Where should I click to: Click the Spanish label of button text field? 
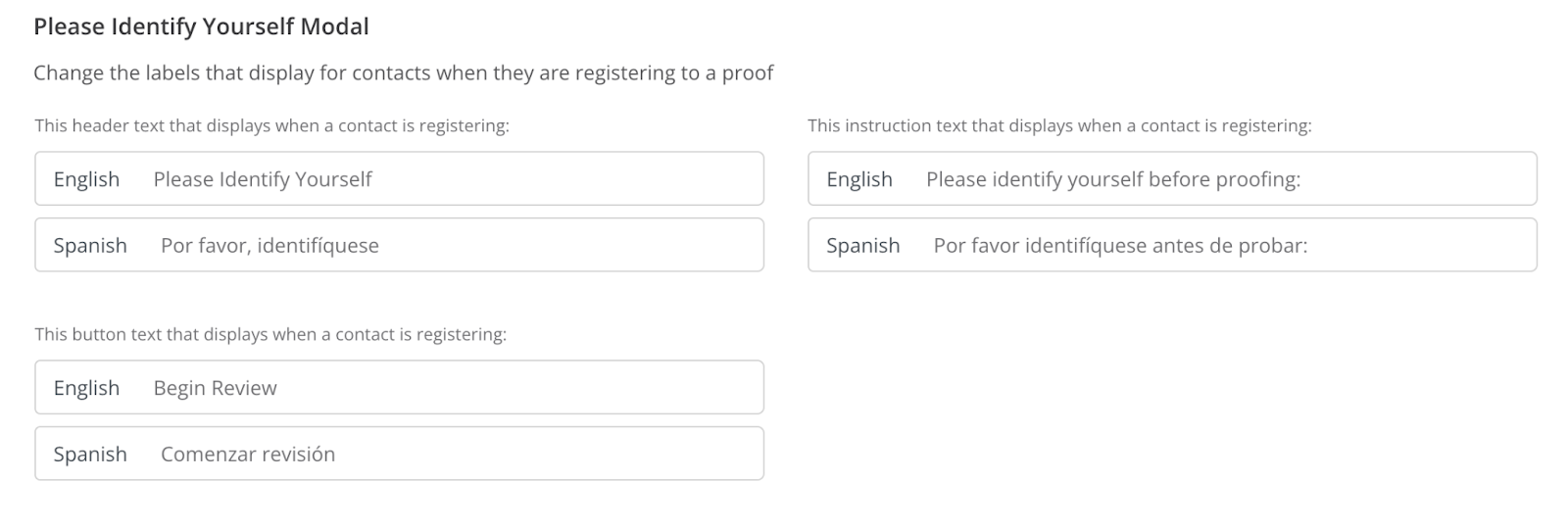(x=90, y=454)
